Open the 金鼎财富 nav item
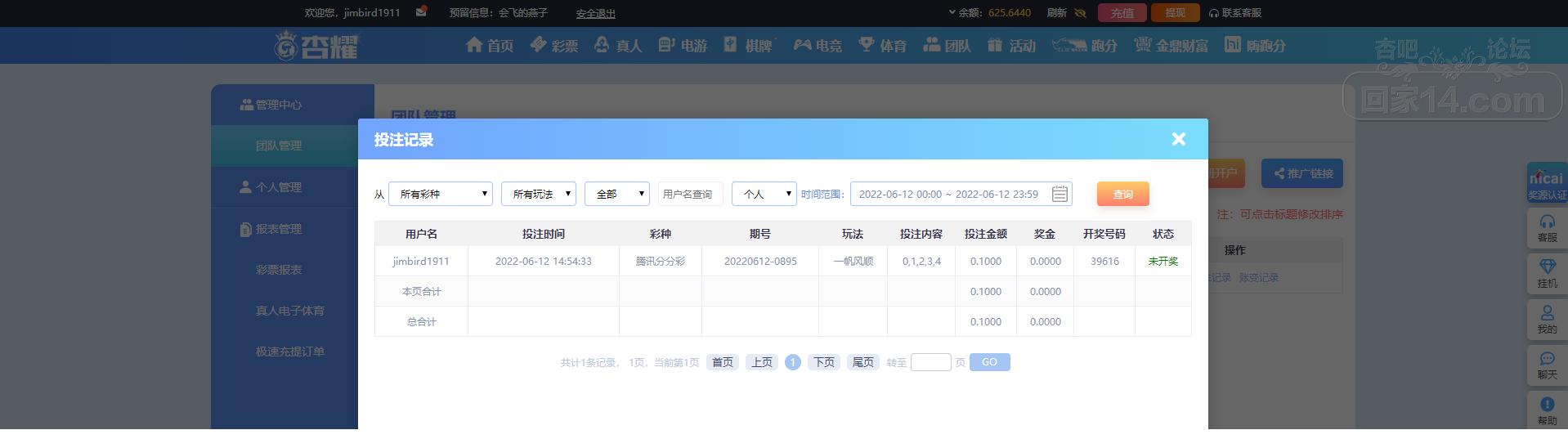Viewport: 1568px width, 448px height. (1171, 46)
